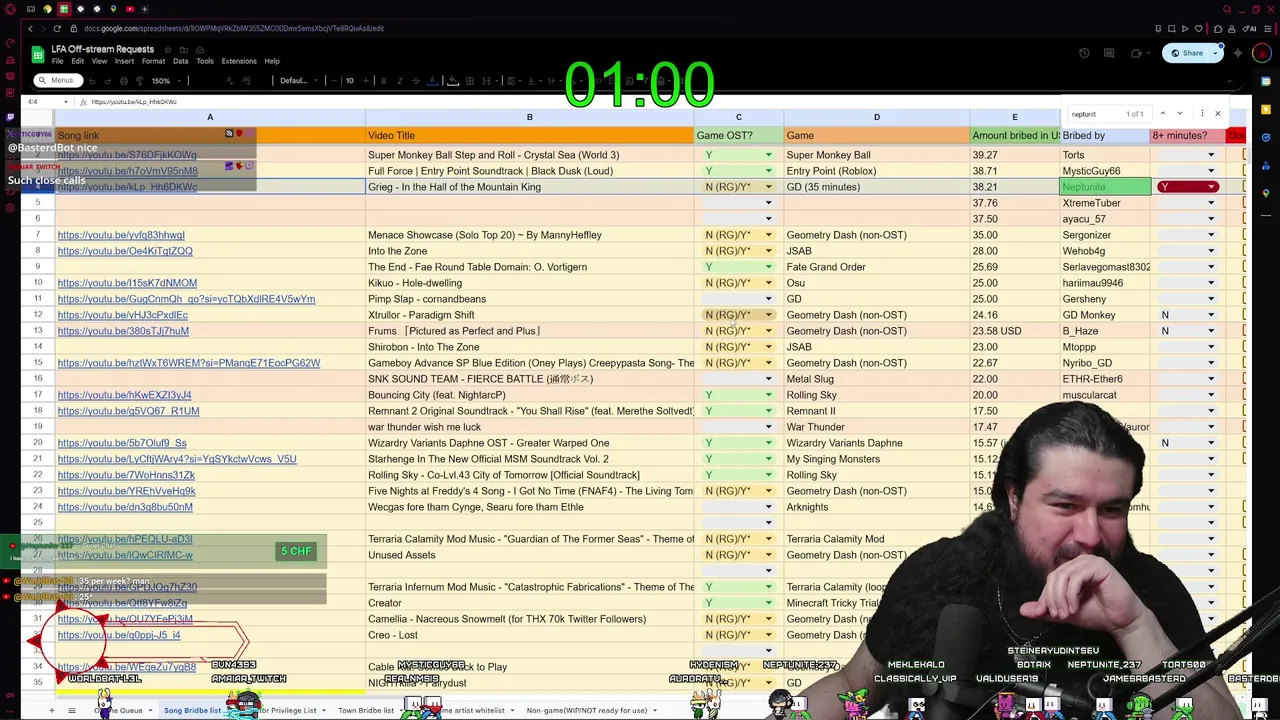Select the paint format tool

[x=140, y=81]
